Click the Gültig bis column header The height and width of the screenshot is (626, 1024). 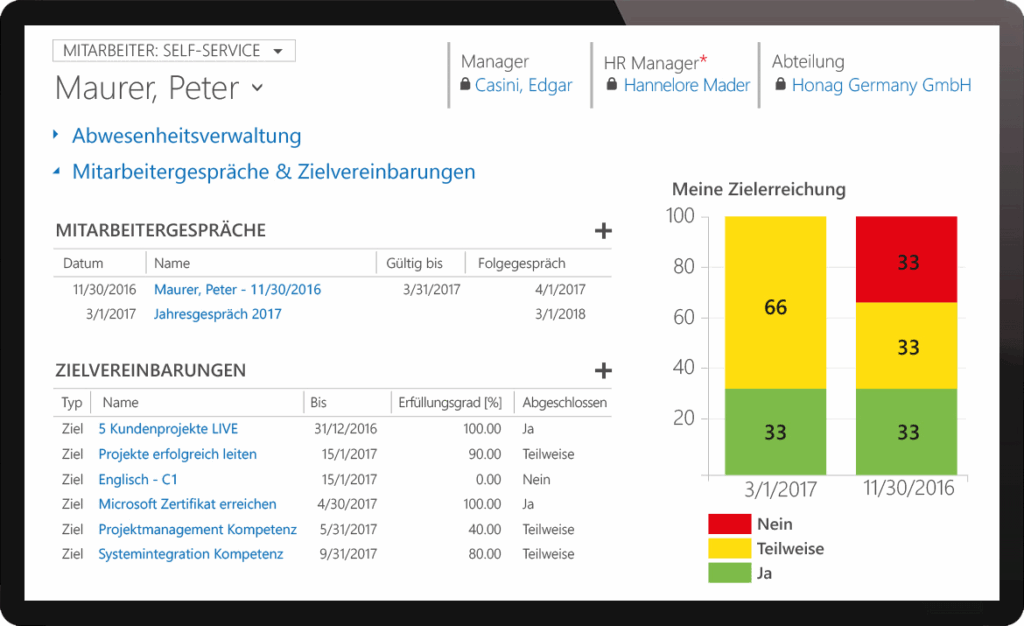pyautogui.click(x=414, y=263)
